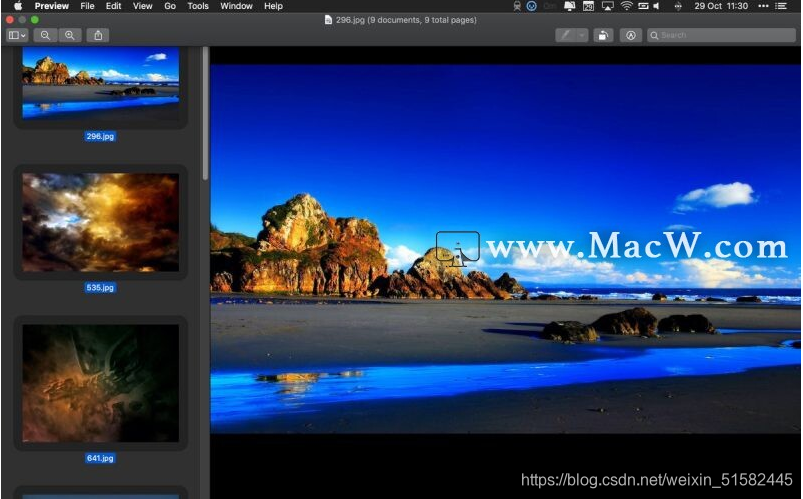The height and width of the screenshot is (499, 803).
Task: Open the Go menu
Action: point(170,6)
